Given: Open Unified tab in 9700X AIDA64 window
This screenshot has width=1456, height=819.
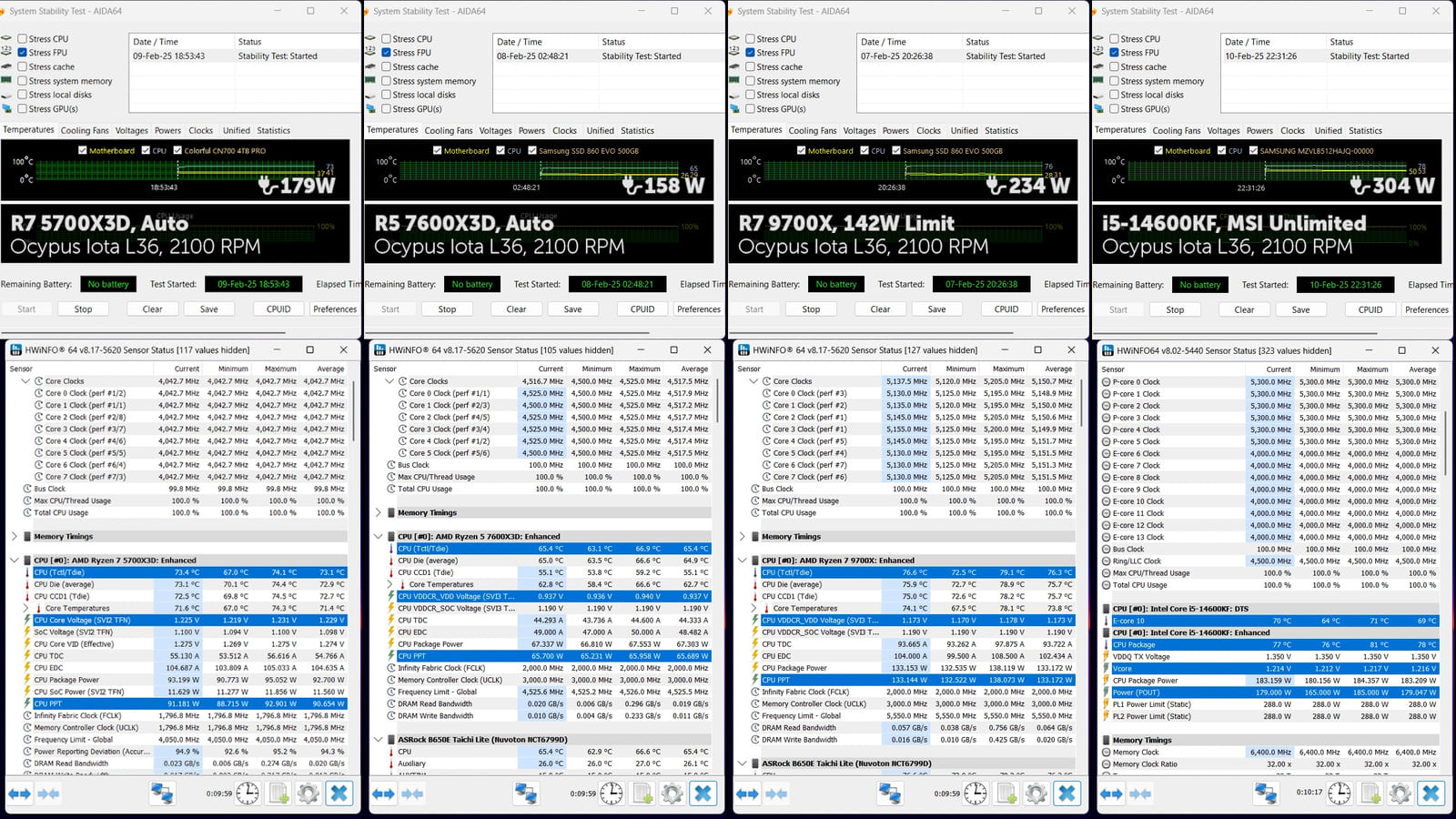Looking at the screenshot, I should [x=964, y=130].
